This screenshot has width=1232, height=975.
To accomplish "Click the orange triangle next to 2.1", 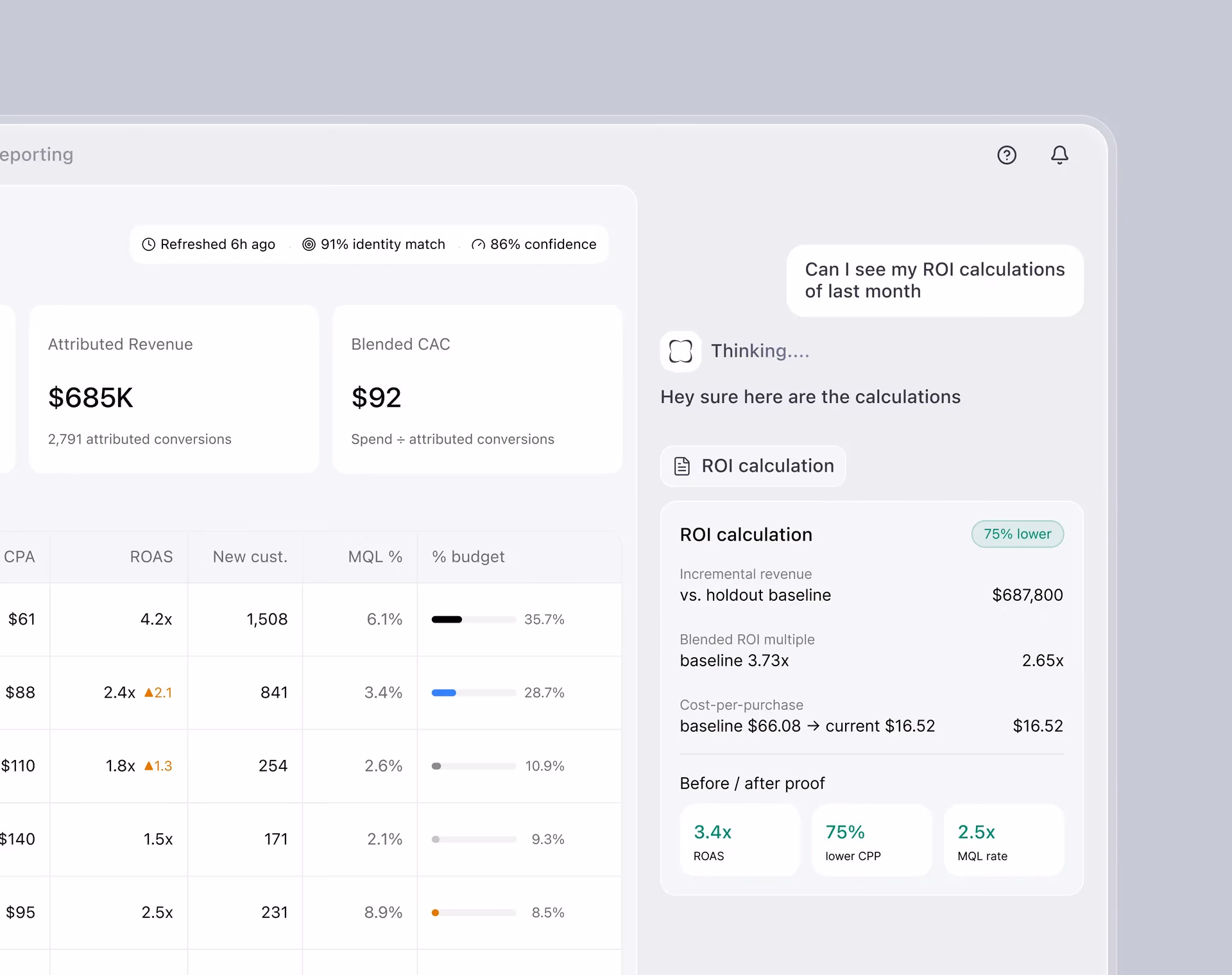I will 148,693.
